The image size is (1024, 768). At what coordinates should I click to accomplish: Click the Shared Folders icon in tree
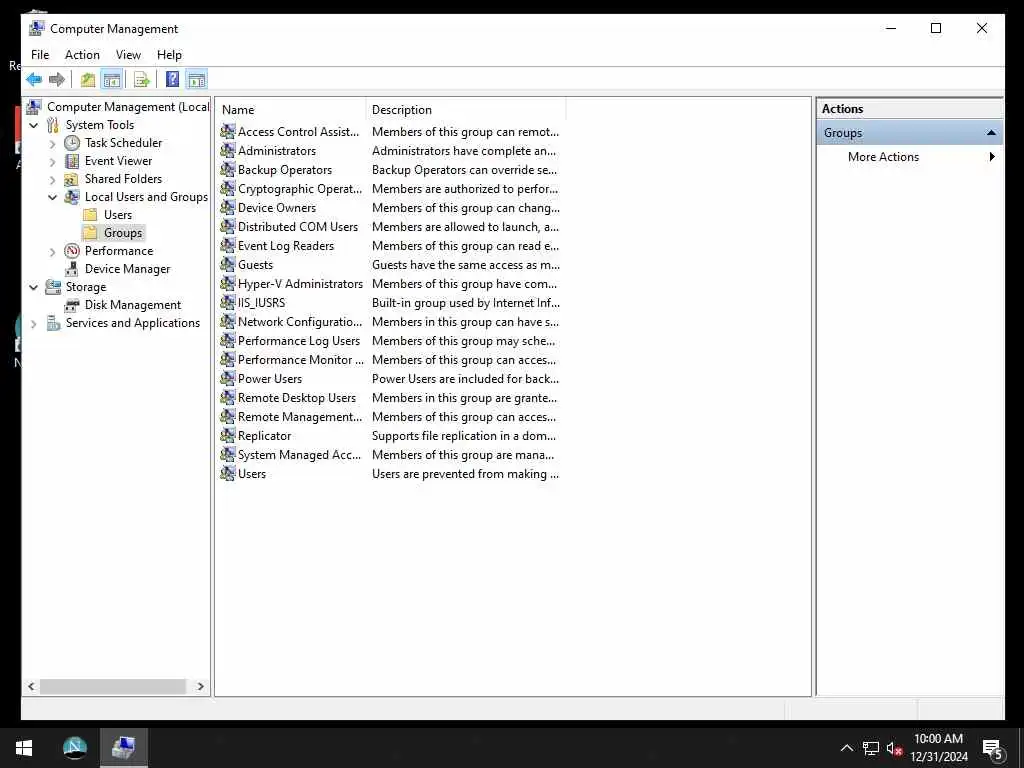click(x=72, y=179)
